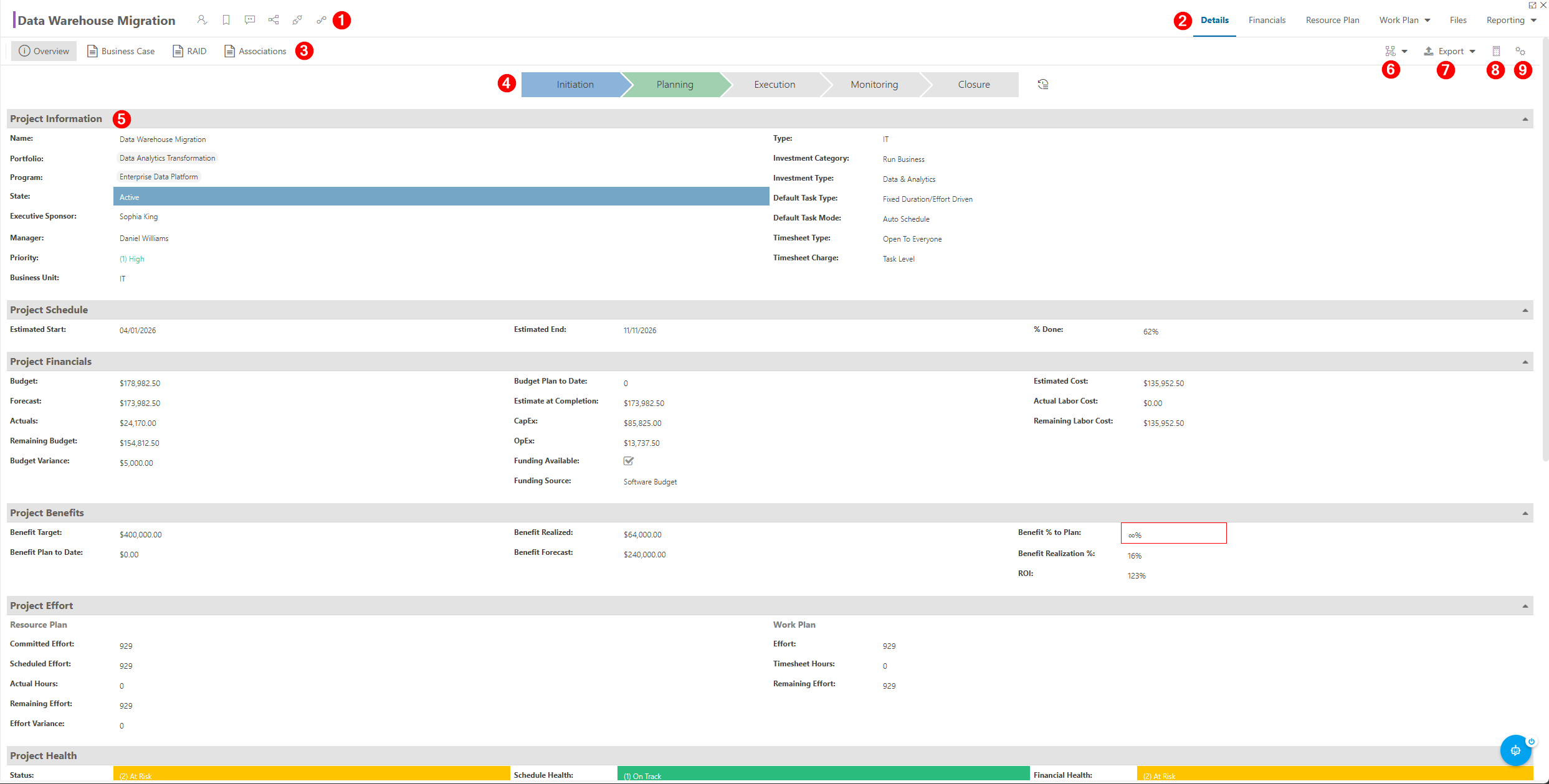Switch to the Financials tab
The image size is (1549, 784).
tap(1267, 20)
